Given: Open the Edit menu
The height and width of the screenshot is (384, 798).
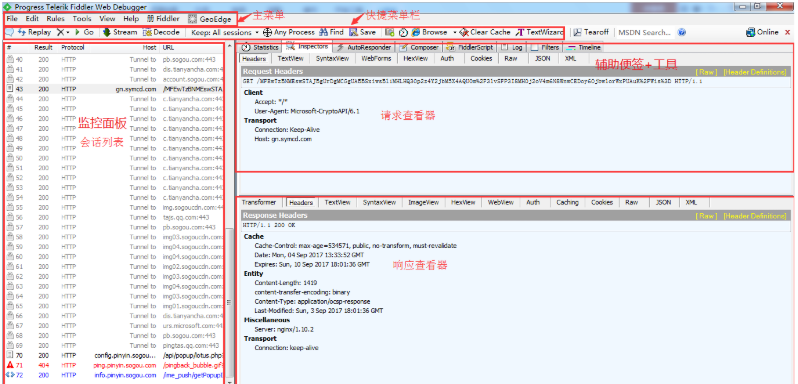Looking at the screenshot, I should point(32,18).
